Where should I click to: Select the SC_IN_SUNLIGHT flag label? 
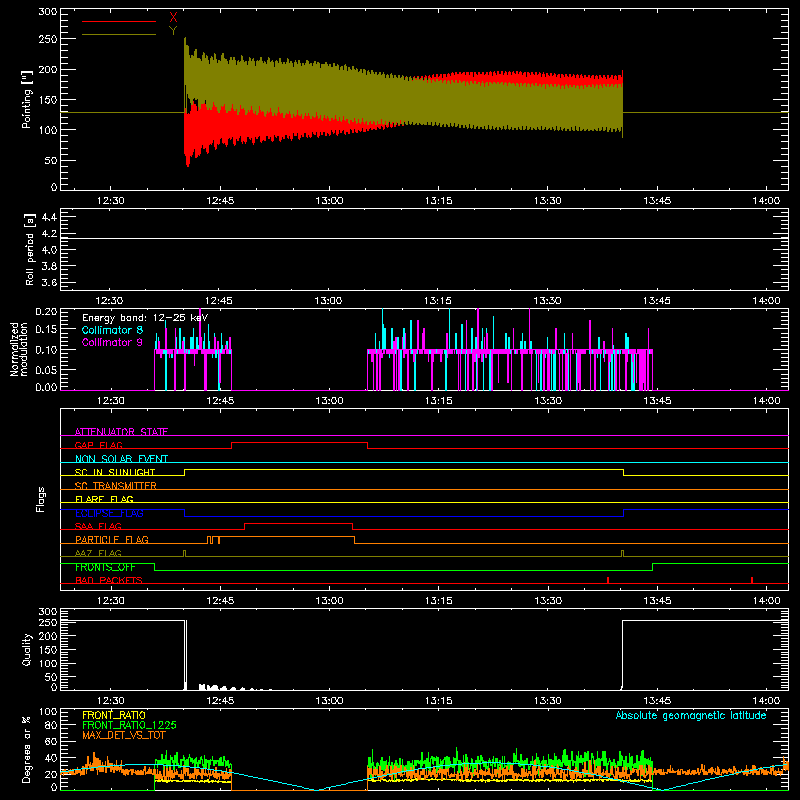115,472
